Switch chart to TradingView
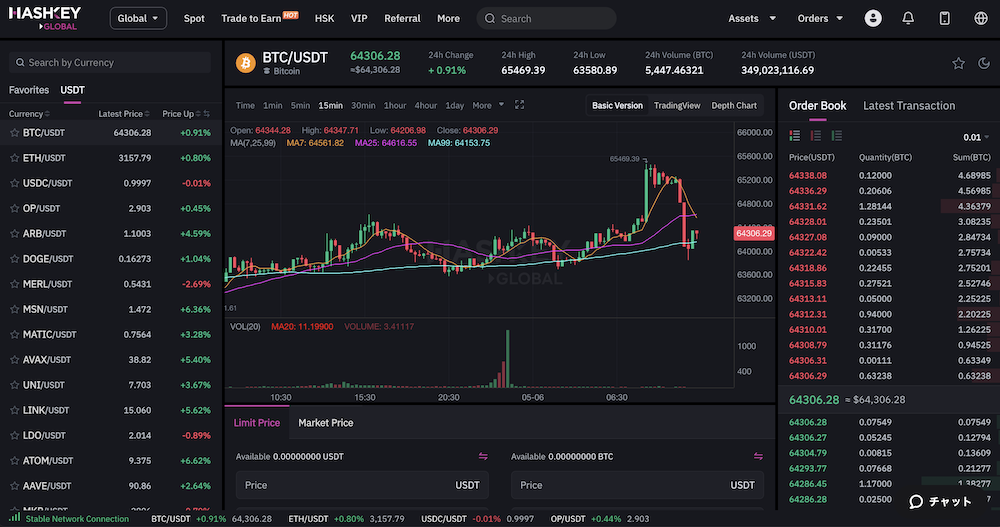1000x527 pixels. (676, 105)
